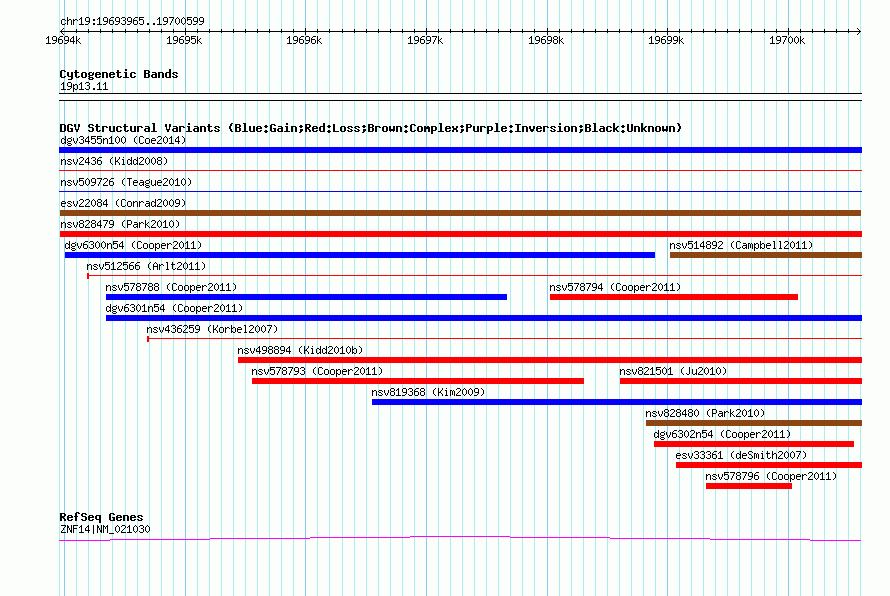
Task: Select the nsv578788 (Cooper2011) label
Action: coord(171,287)
